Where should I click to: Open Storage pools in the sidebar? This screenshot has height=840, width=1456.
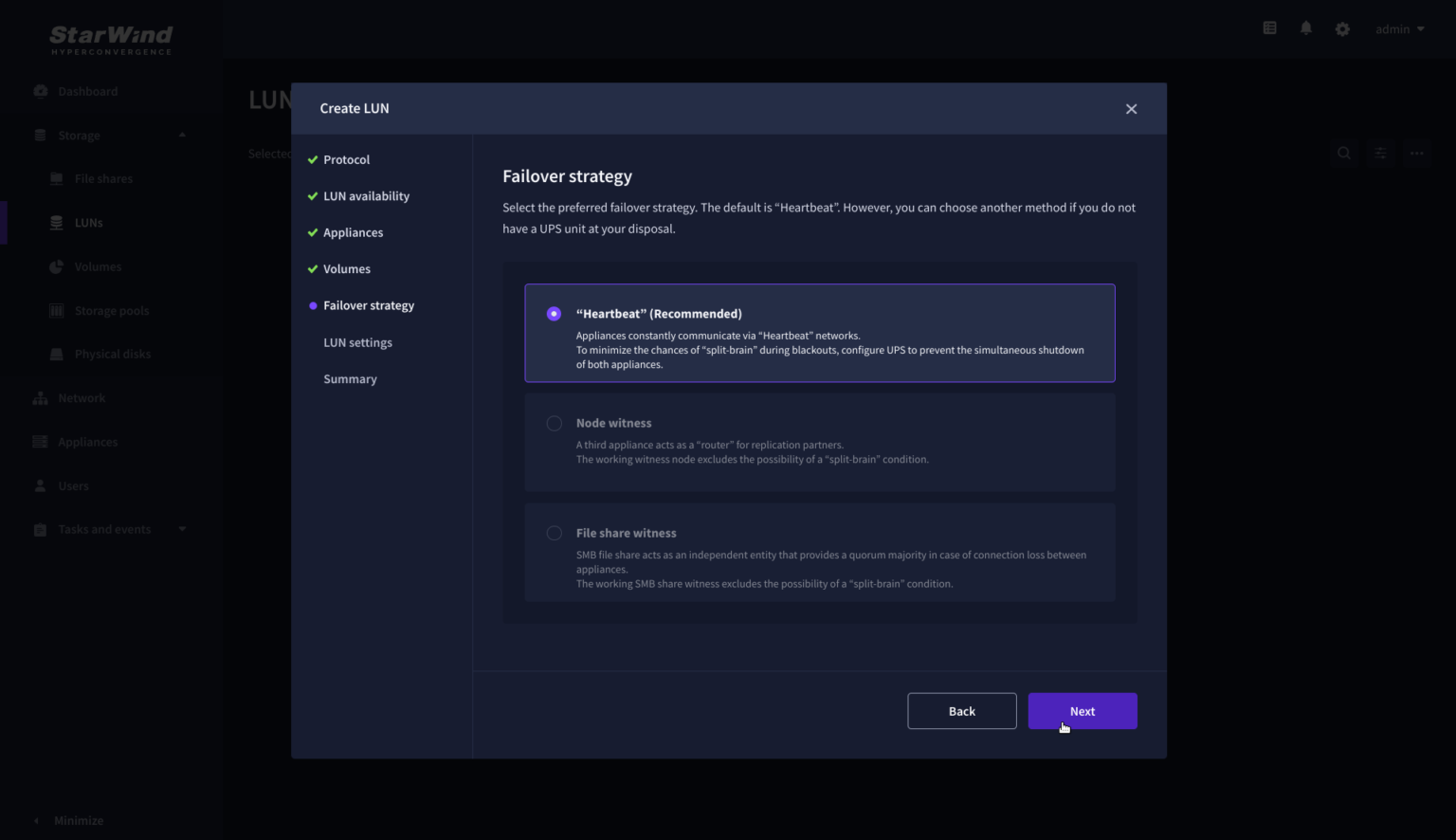click(111, 311)
